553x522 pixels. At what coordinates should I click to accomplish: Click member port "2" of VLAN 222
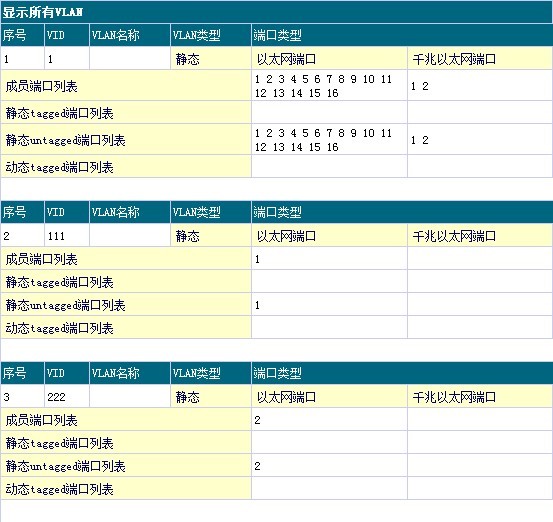pyautogui.click(x=257, y=420)
